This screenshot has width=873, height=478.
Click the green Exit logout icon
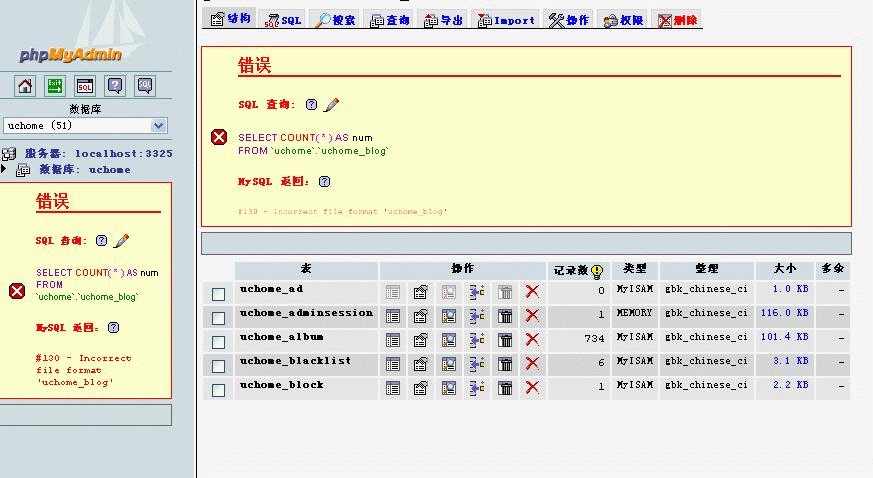coord(55,86)
